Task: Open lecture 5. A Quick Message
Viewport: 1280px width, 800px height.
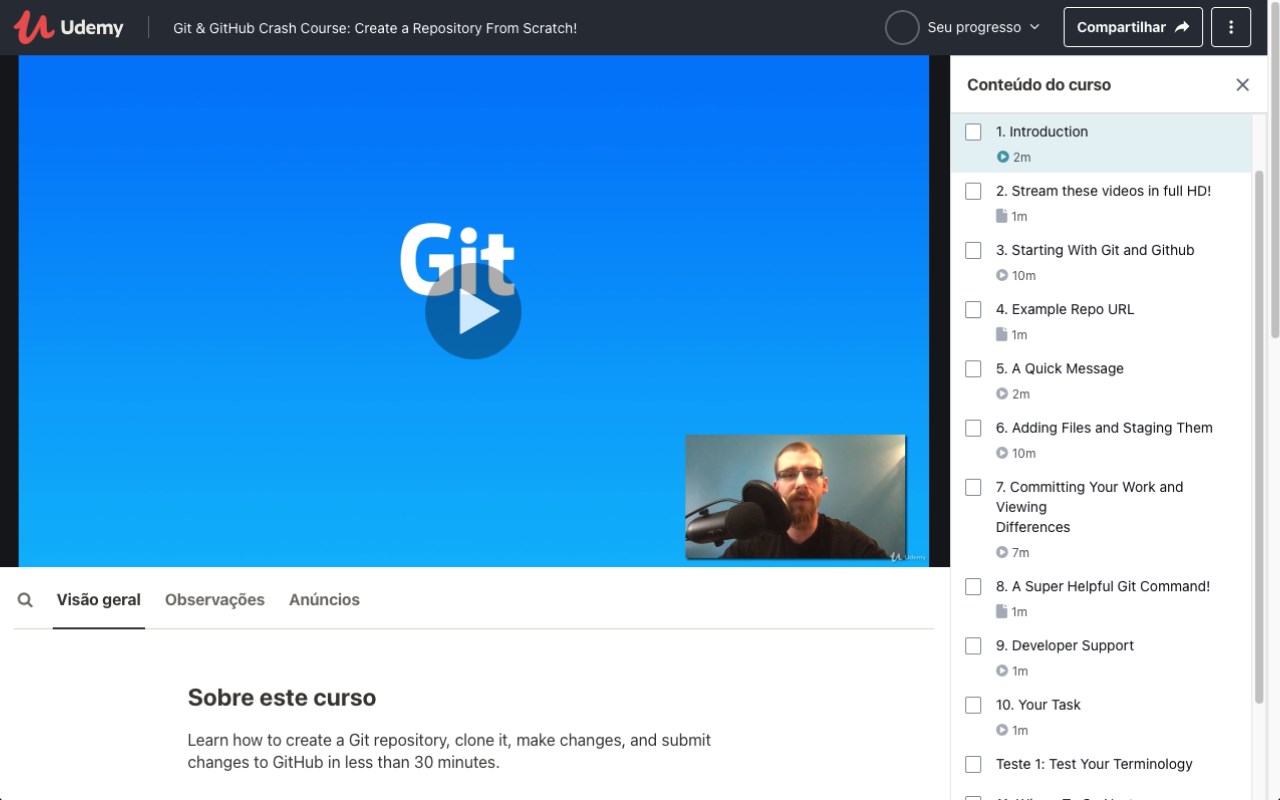Action: coord(1101,380)
